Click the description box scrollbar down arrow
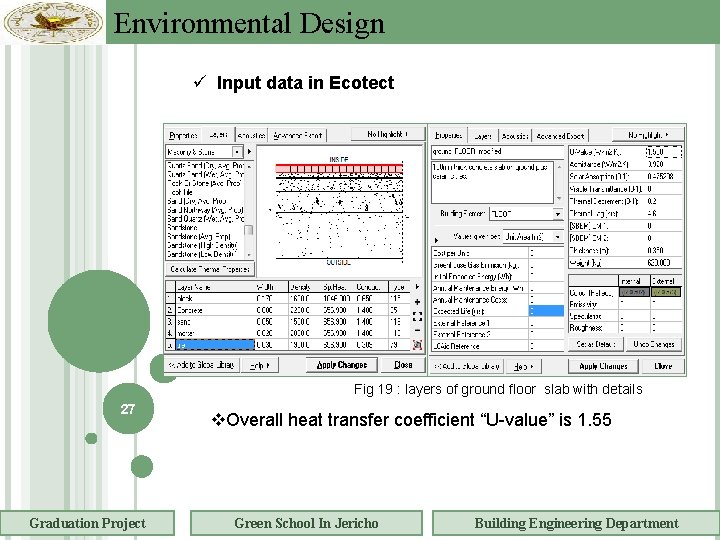The height and width of the screenshot is (540, 720). [x=559, y=198]
